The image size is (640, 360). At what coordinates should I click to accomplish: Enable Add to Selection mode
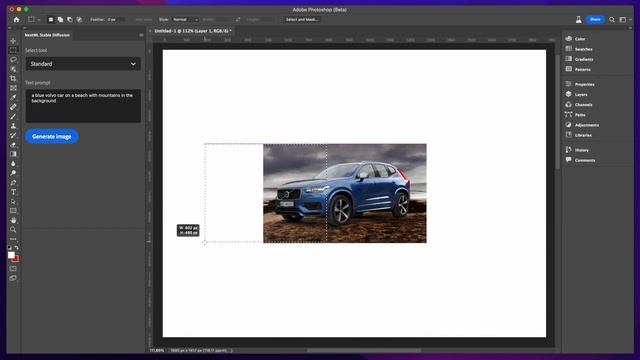[x=60, y=19]
